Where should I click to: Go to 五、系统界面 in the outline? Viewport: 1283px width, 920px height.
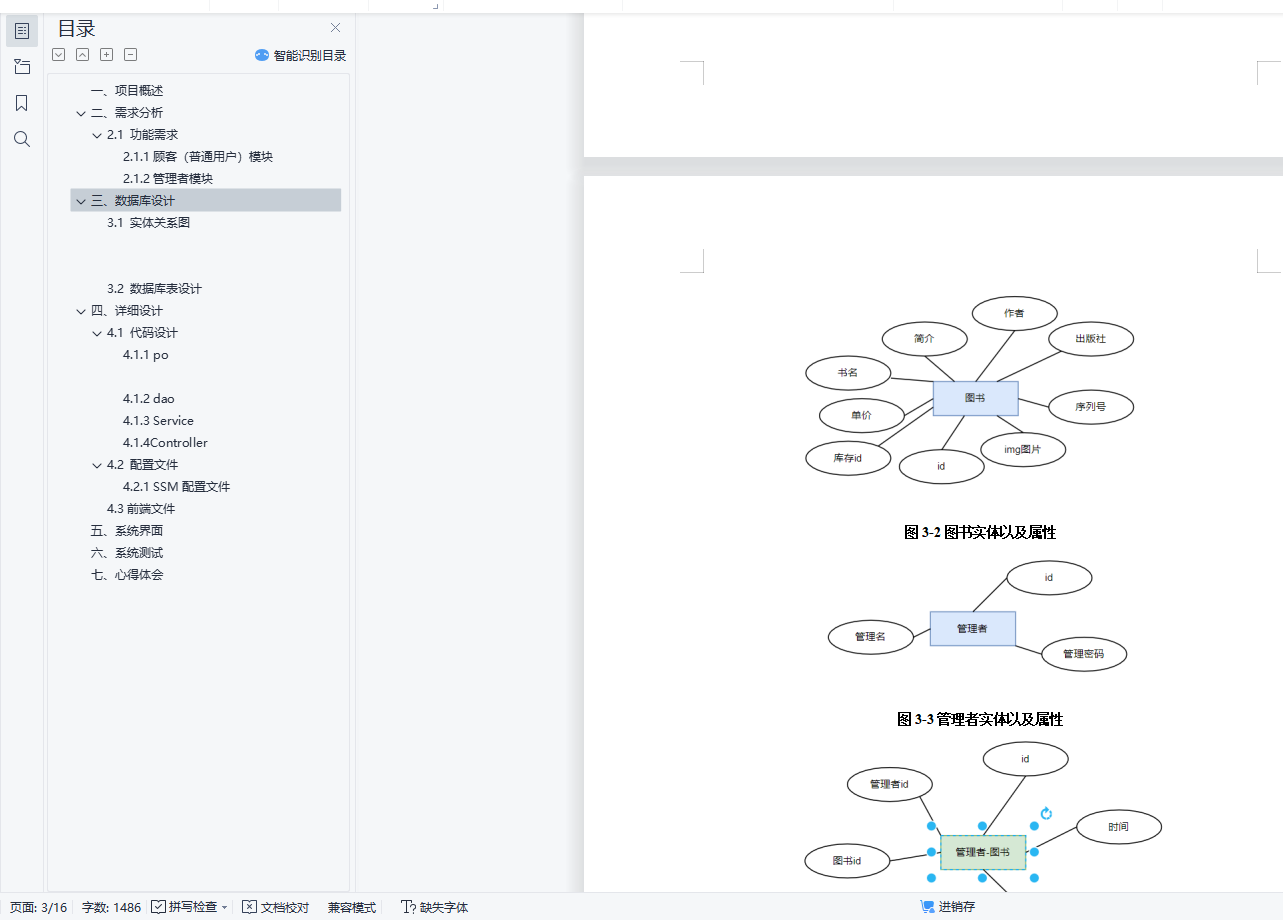(127, 531)
